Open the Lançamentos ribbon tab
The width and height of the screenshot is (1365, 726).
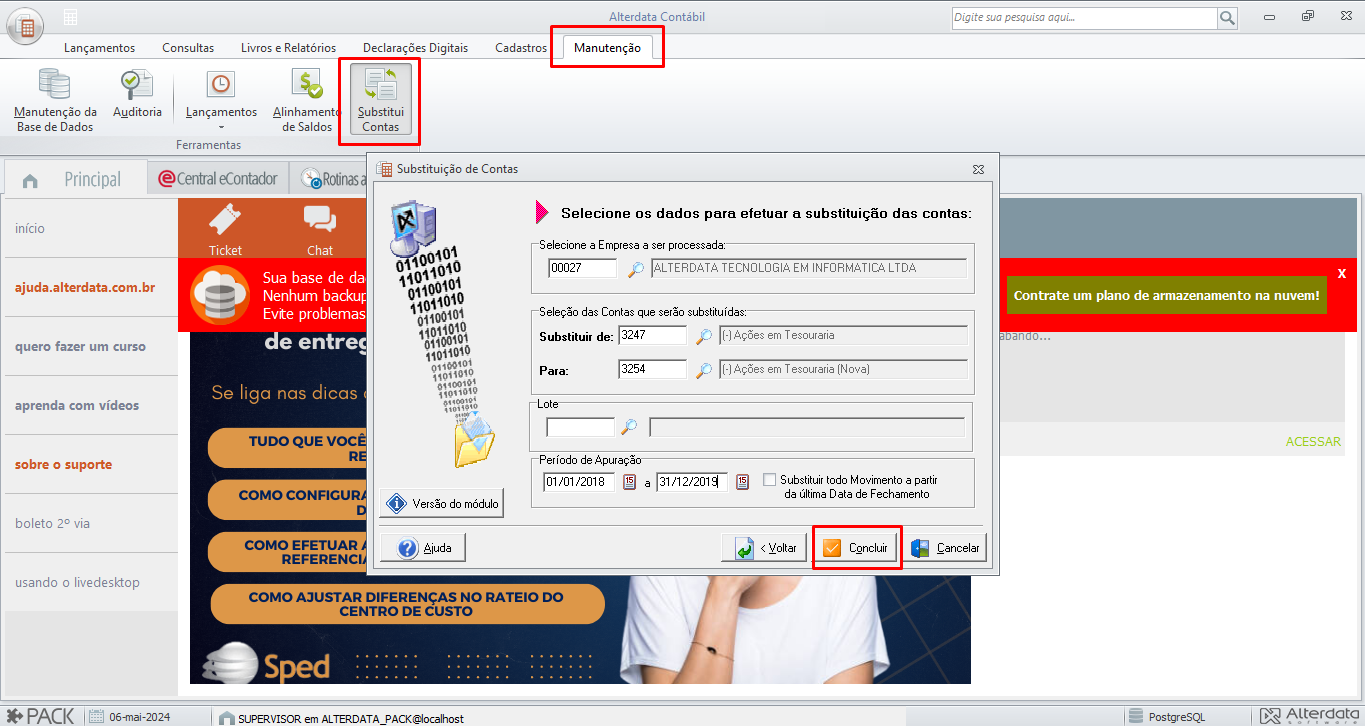pyautogui.click(x=99, y=48)
